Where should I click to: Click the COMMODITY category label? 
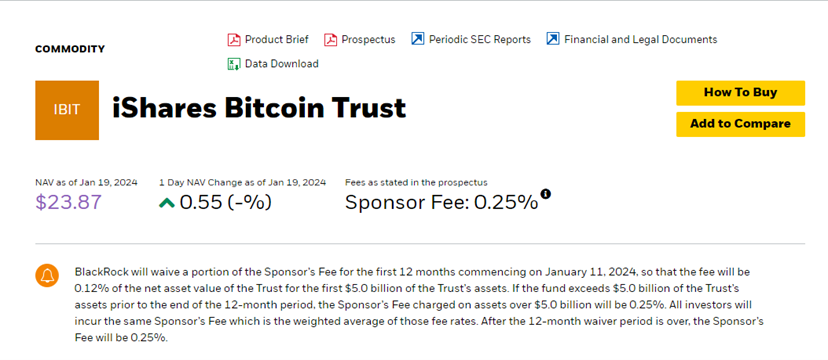tap(70, 49)
